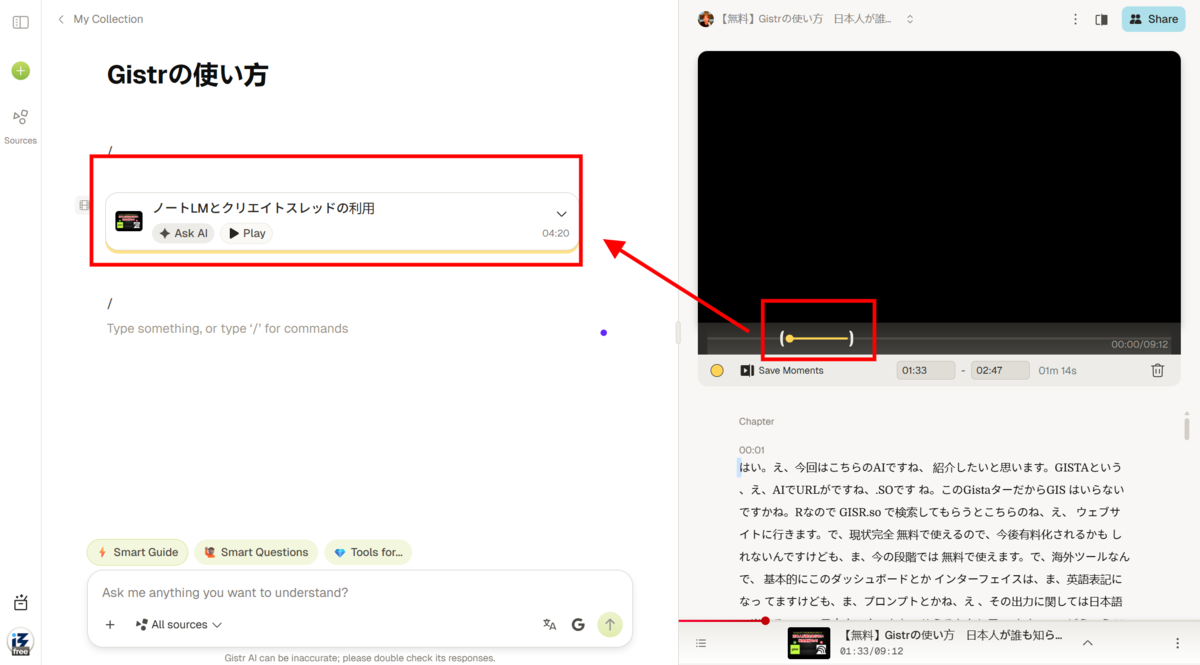The width and height of the screenshot is (1200, 665).
Task: Click the translate language icon
Action: point(549,625)
